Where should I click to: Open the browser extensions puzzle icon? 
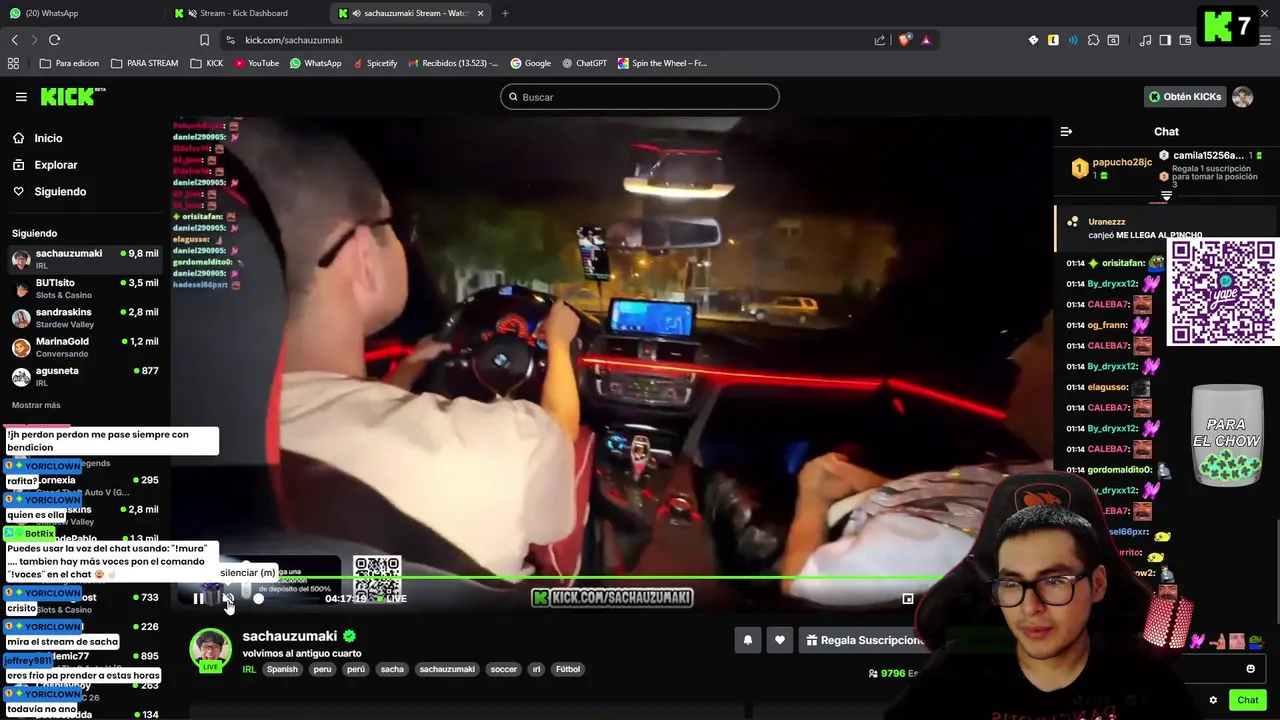tap(1093, 40)
